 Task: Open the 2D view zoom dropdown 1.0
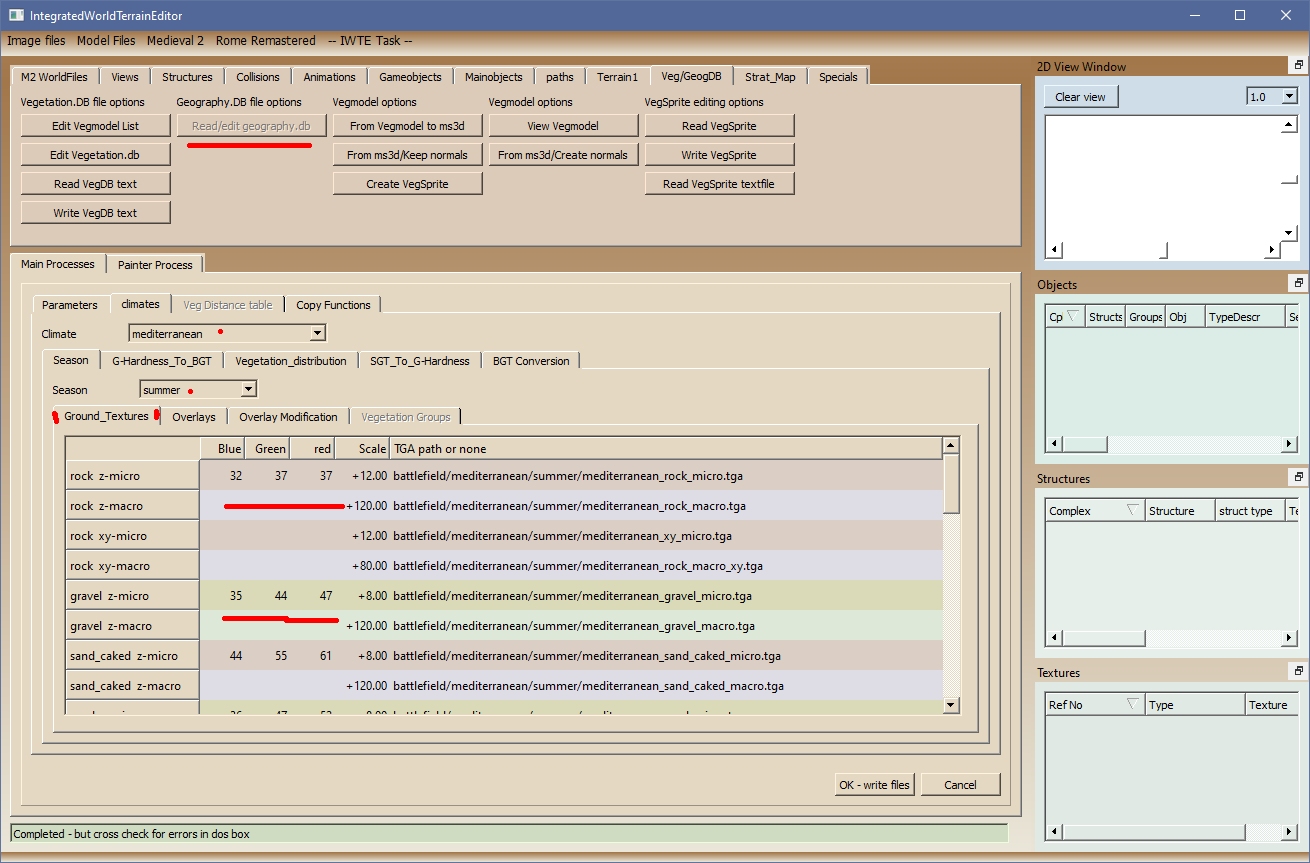pos(1289,96)
